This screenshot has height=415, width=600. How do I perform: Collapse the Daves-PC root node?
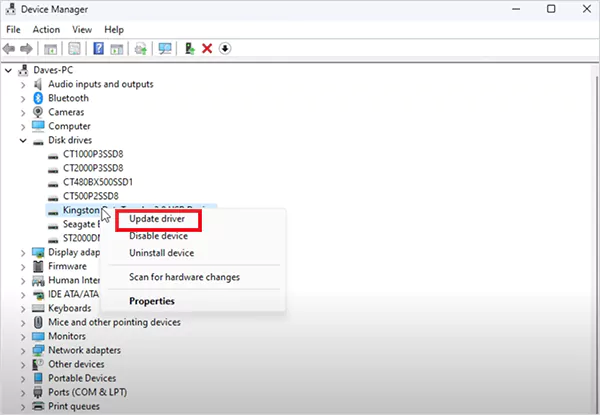pos(8,70)
